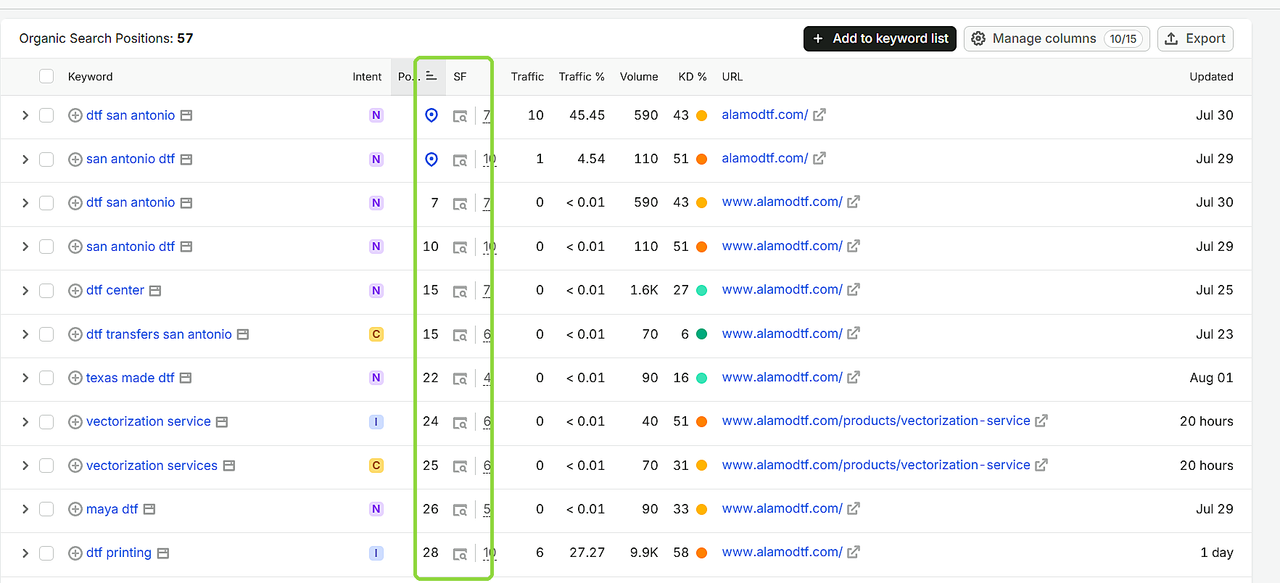The height and width of the screenshot is (583, 1280).
Task: Expand the 'dtf transfers san antonio' row chevron
Action: (x=25, y=335)
